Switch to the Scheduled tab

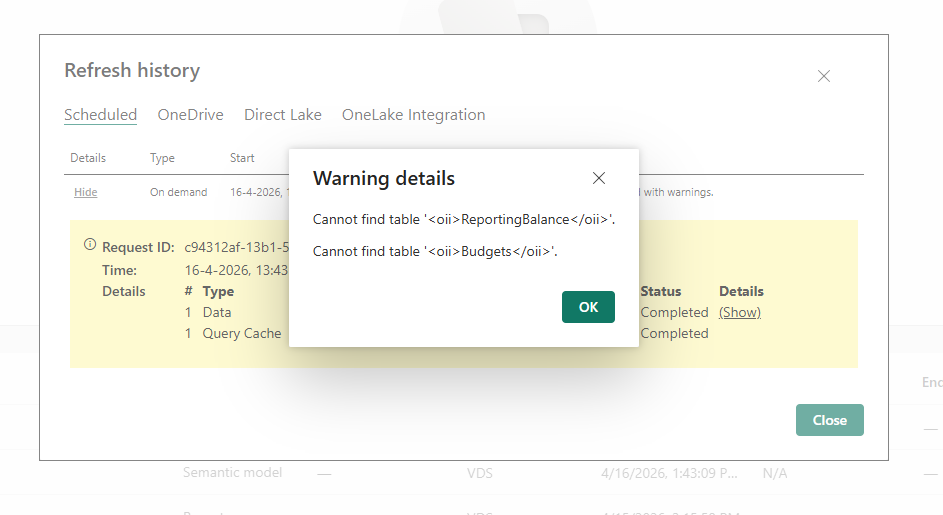[100, 115]
